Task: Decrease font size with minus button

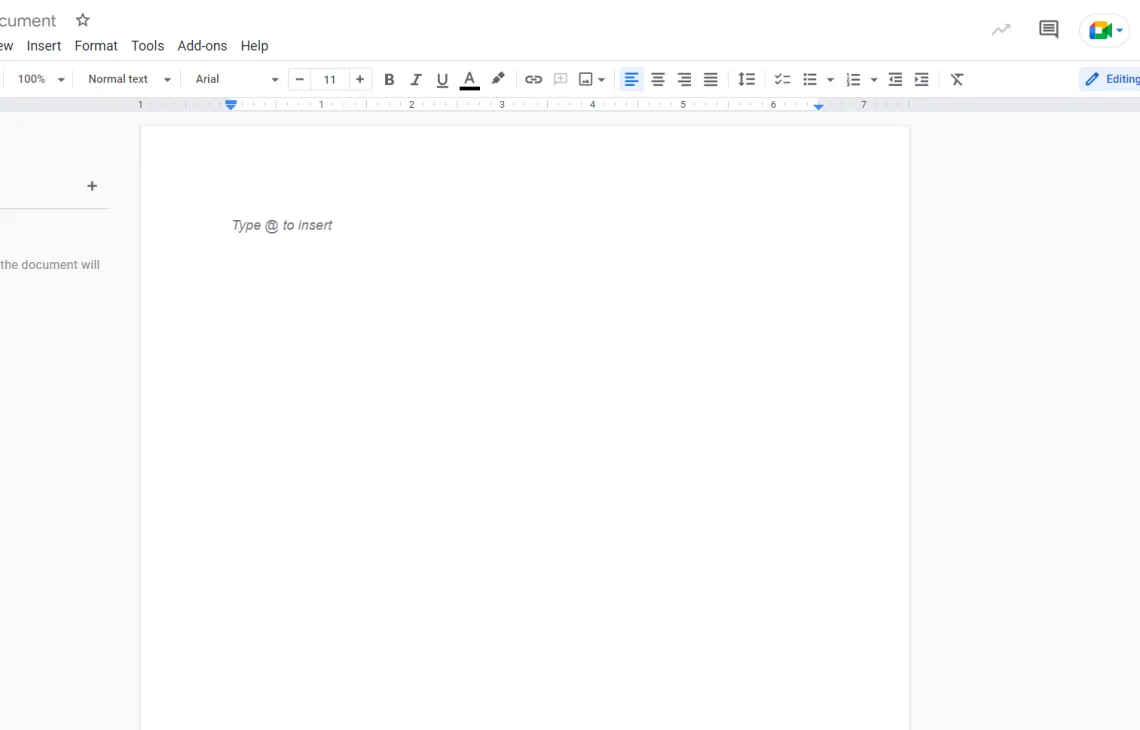Action: point(300,79)
